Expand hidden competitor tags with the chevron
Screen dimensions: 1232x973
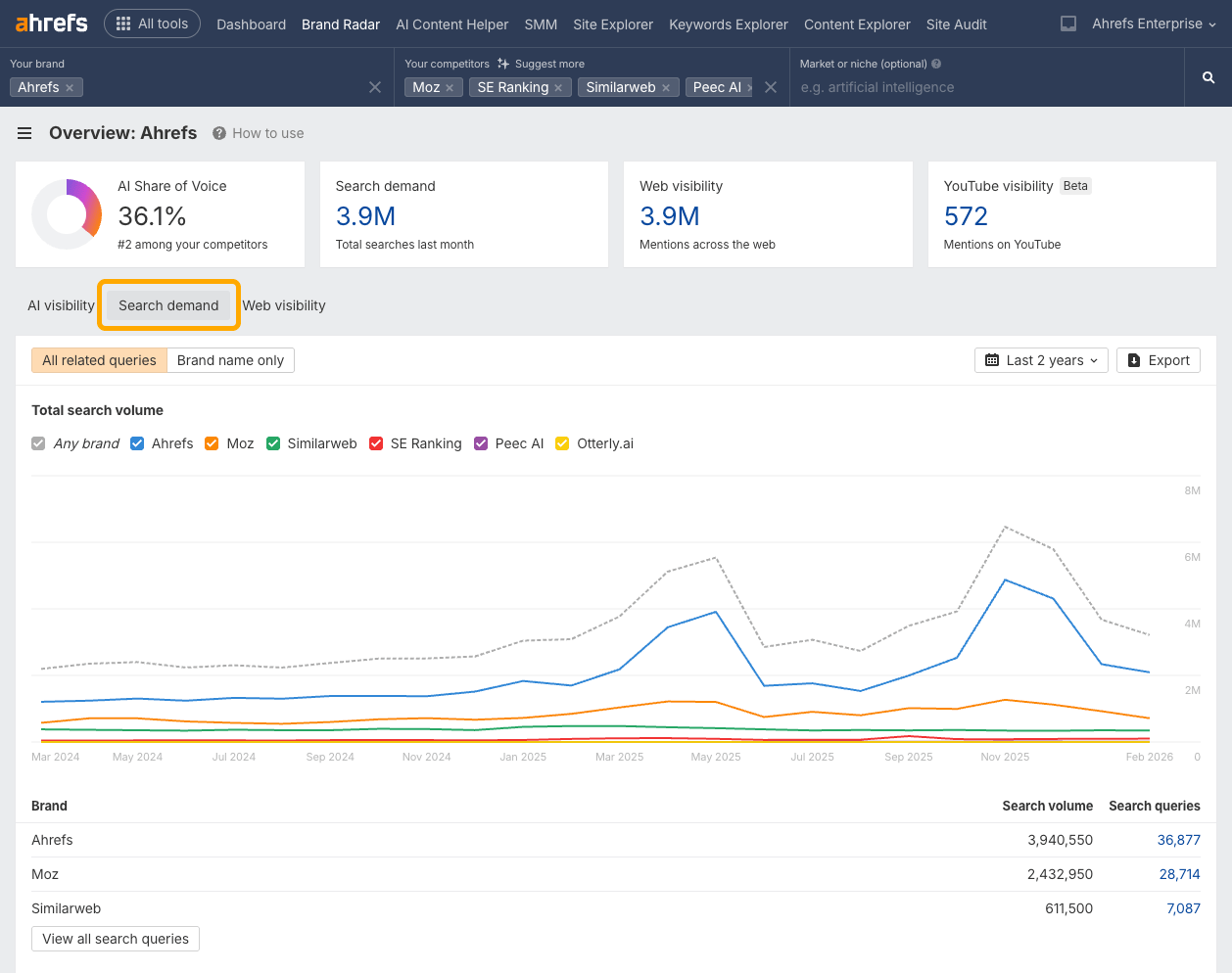click(747, 87)
